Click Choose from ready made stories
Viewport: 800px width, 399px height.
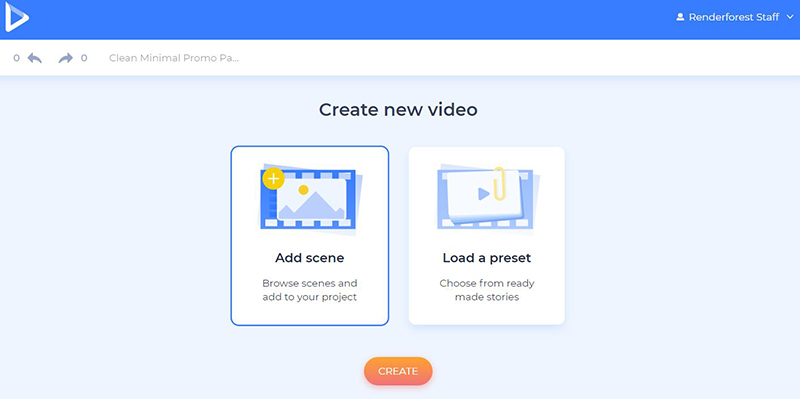click(x=487, y=290)
